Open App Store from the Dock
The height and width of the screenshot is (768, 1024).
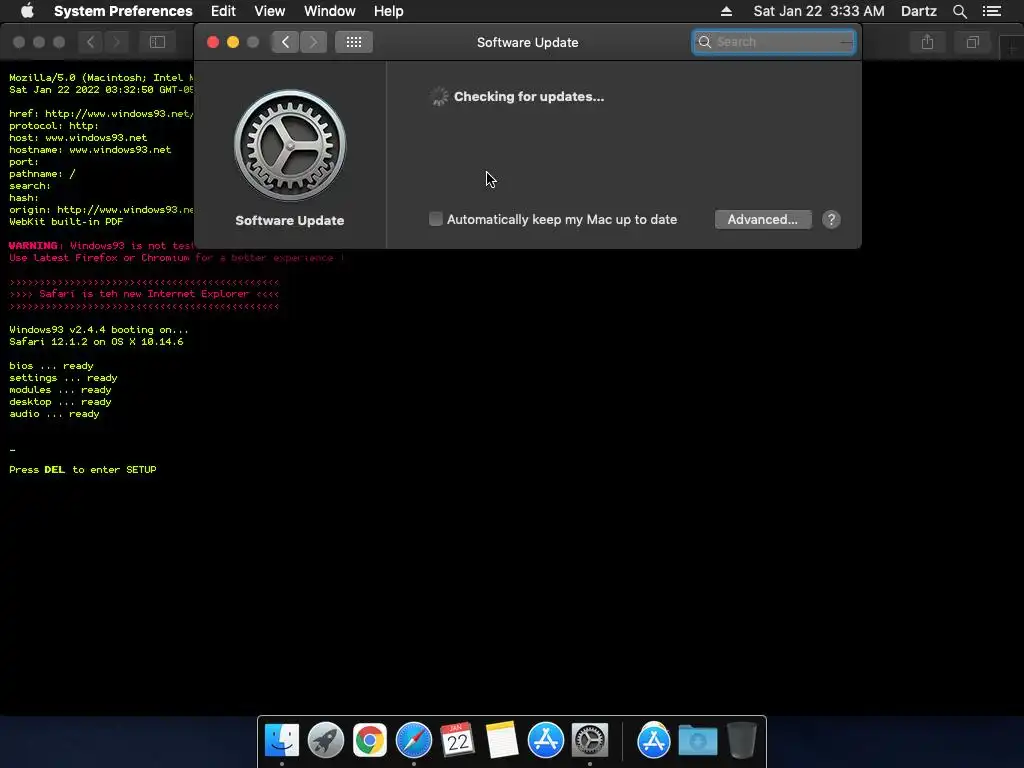tap(546, 740)
